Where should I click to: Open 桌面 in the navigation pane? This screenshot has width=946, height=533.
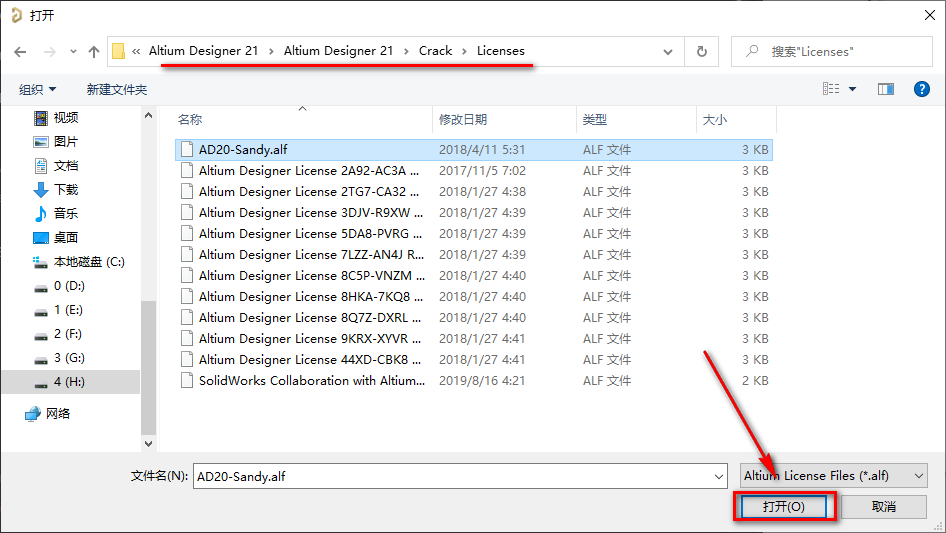coord(65,237)
